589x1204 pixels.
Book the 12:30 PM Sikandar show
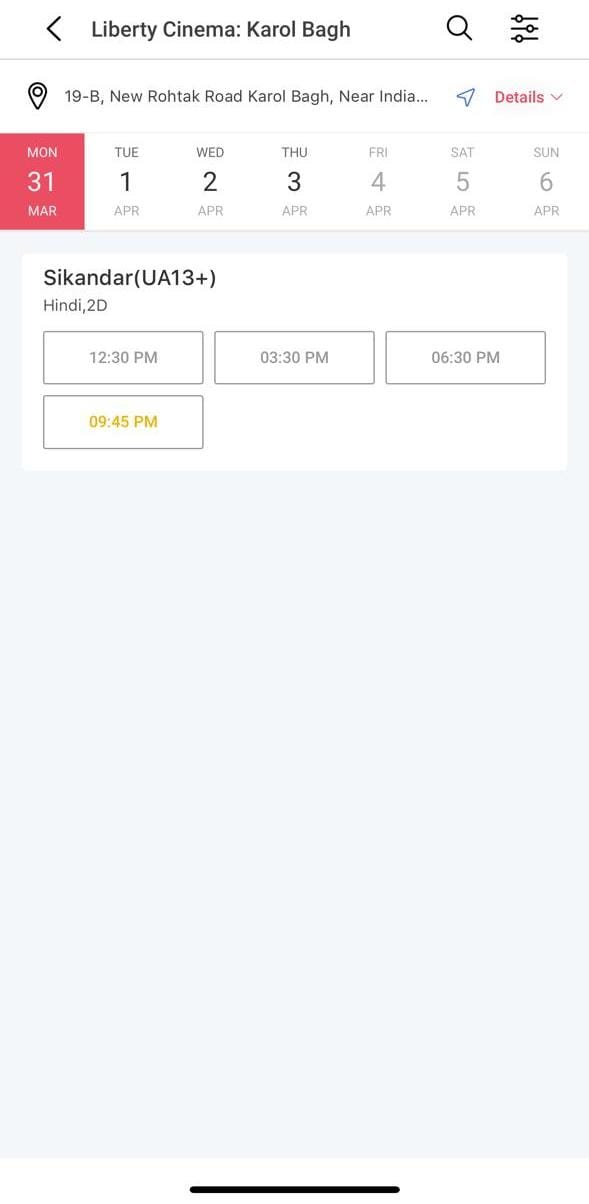tap(123, 357)
